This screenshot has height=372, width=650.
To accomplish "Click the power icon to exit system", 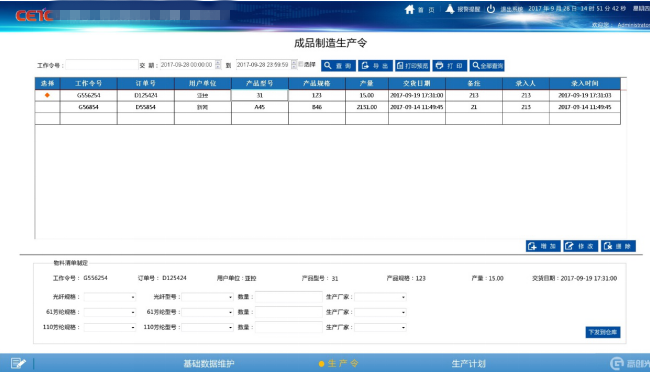I will tap(491, 9).
